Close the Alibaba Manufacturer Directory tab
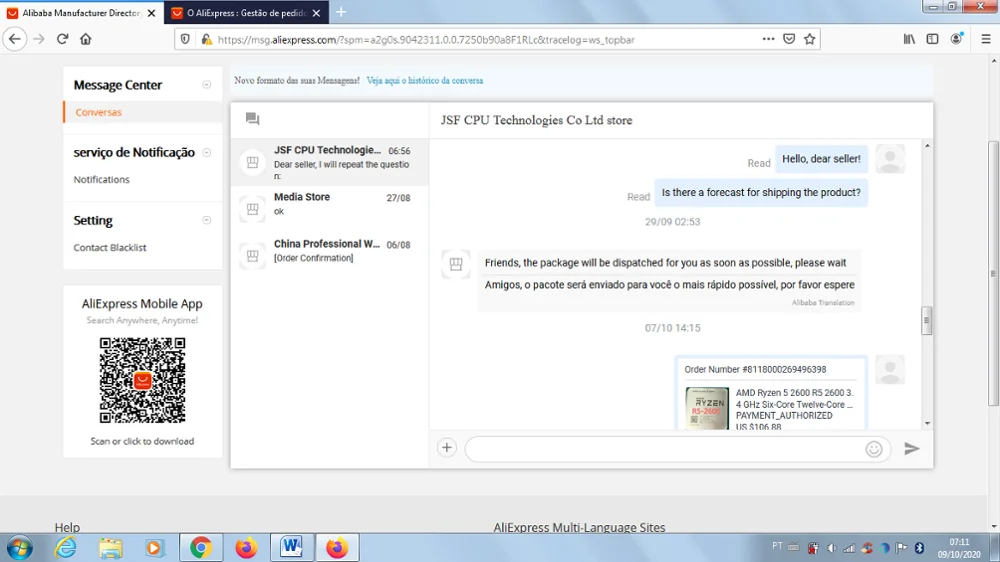1000x562 pixels. pyautogui.click(x=151, y=13)
